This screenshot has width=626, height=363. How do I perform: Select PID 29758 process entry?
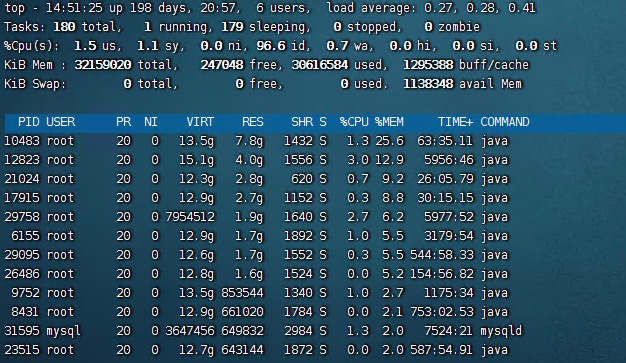(x=22, y=216)
